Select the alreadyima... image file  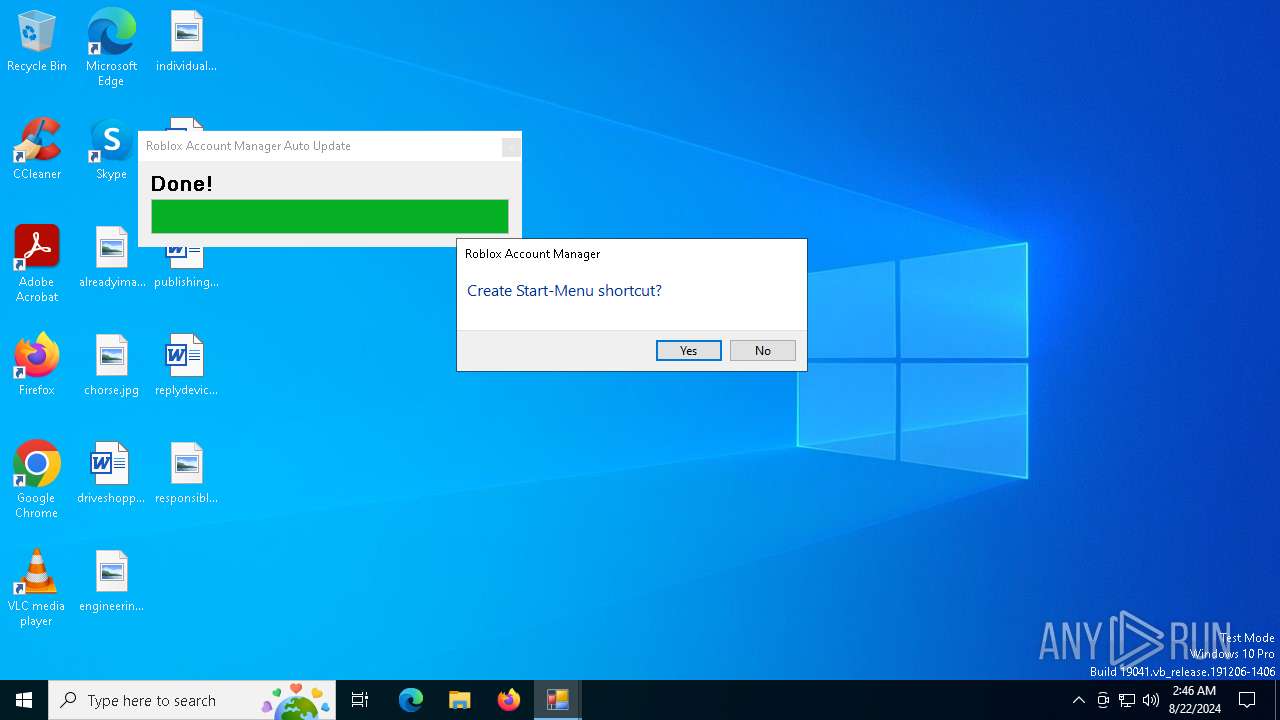(x=111, y=258)
